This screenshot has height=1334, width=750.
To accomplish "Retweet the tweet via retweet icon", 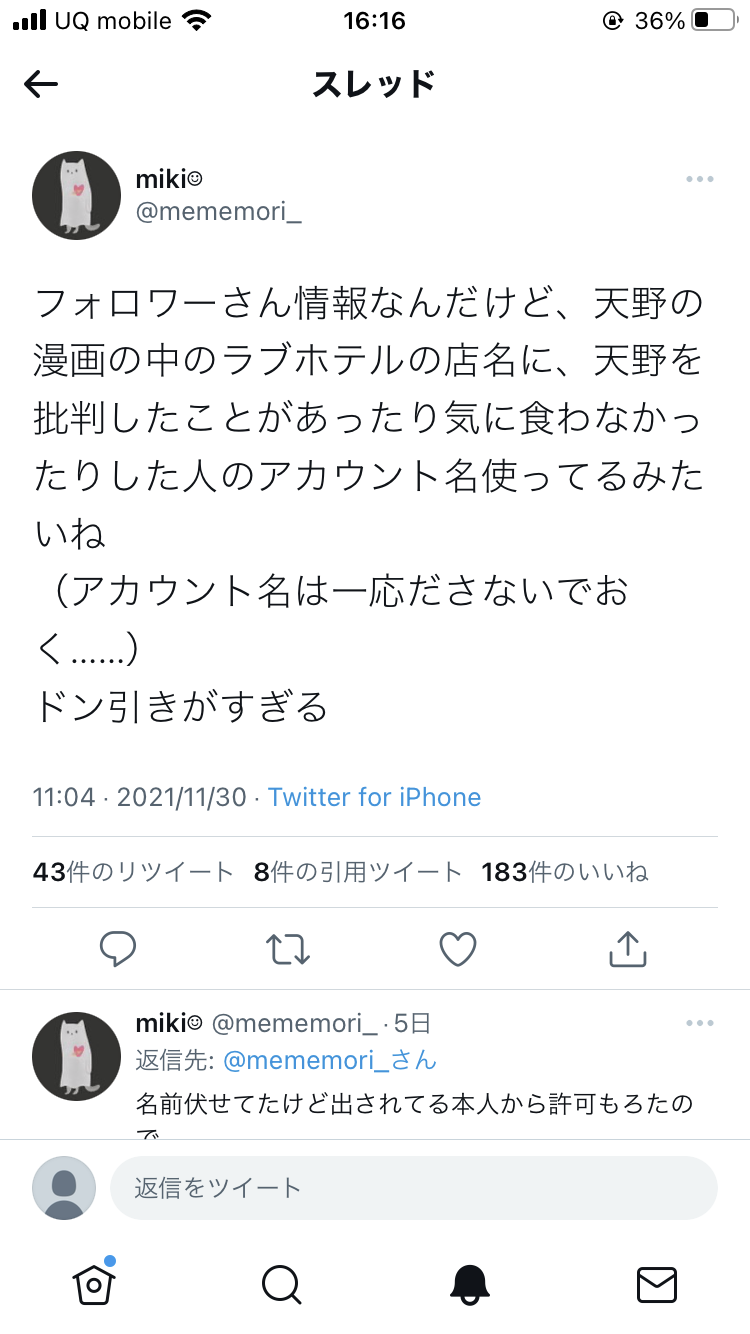I will point(288,949).
